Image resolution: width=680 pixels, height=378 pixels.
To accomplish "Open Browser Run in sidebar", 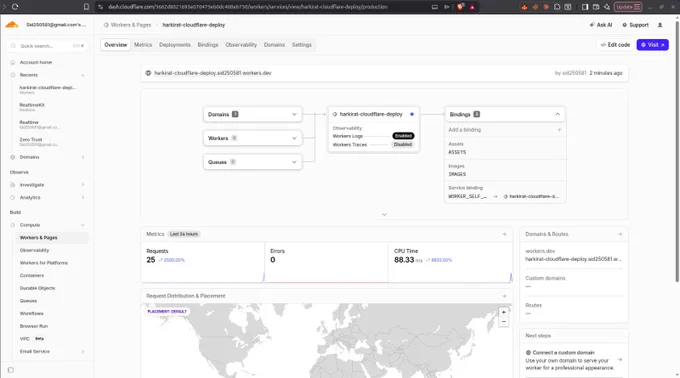I will [x=34, y=326].
